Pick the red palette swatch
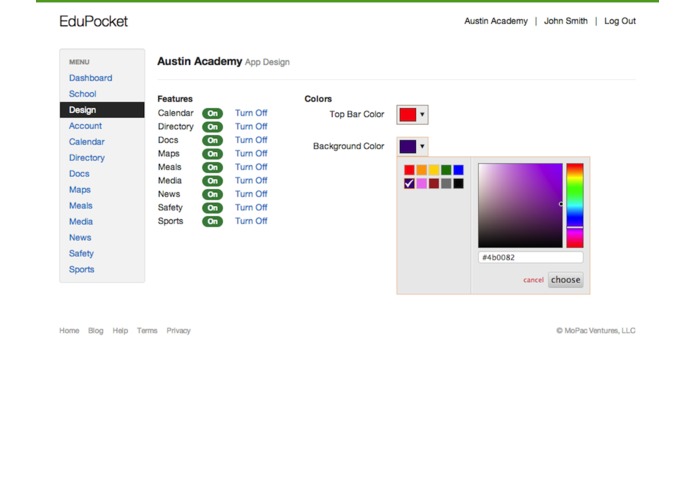This screenshot has height=494, width=695. [409, 170]
